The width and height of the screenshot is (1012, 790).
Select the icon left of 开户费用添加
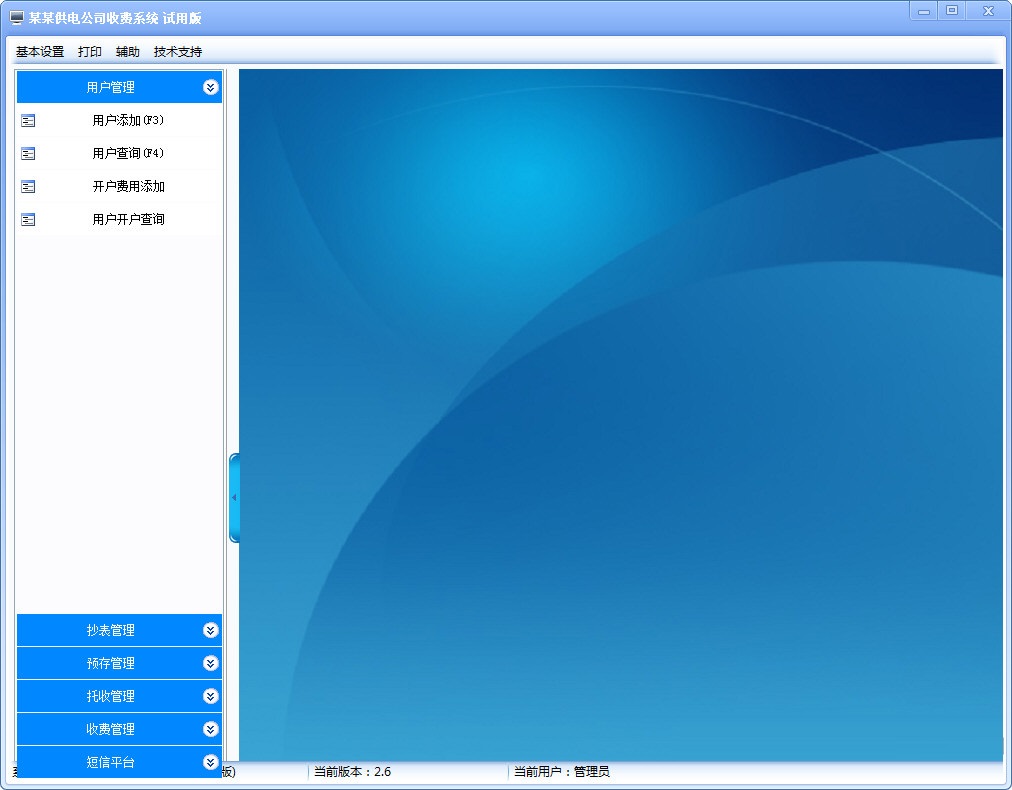tap(28, 187)
